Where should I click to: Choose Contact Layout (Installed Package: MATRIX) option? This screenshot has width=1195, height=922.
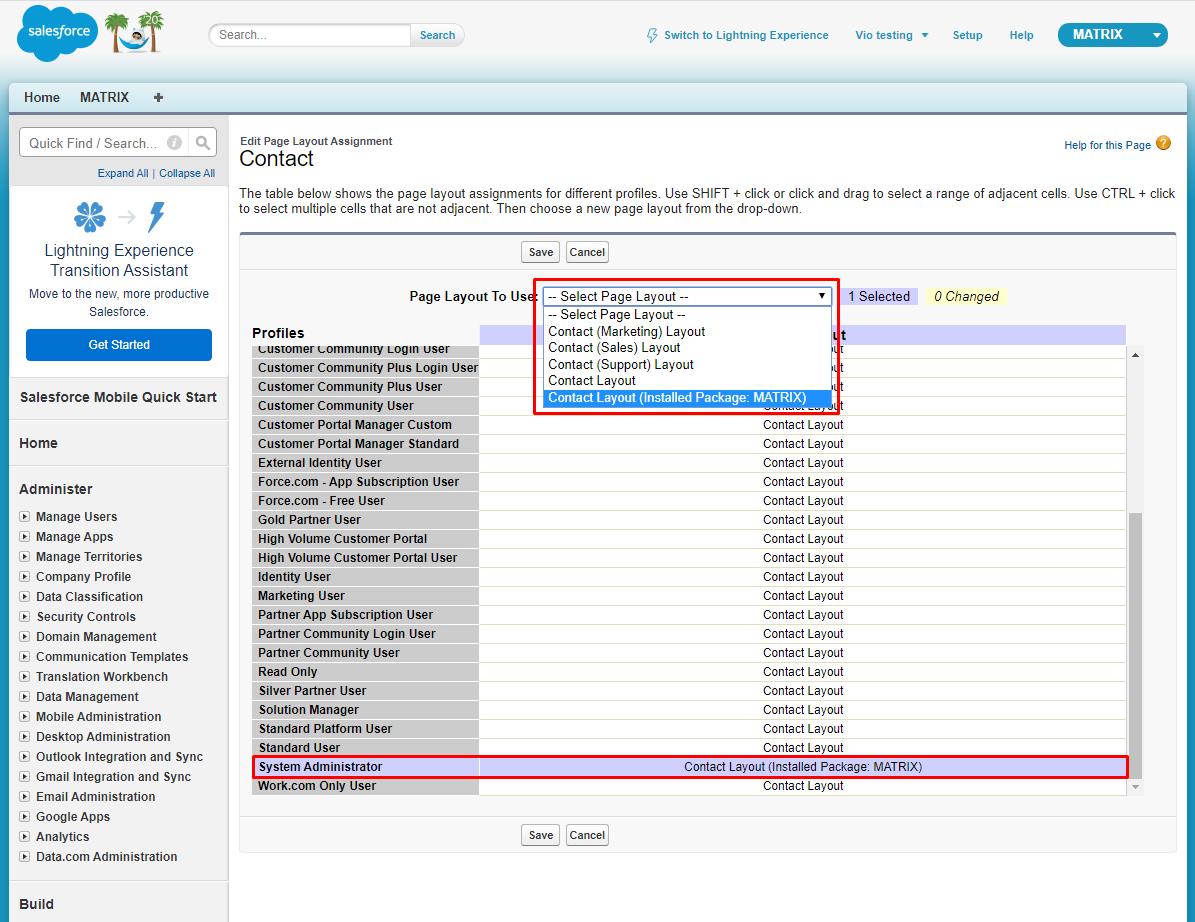coord(687,398)
